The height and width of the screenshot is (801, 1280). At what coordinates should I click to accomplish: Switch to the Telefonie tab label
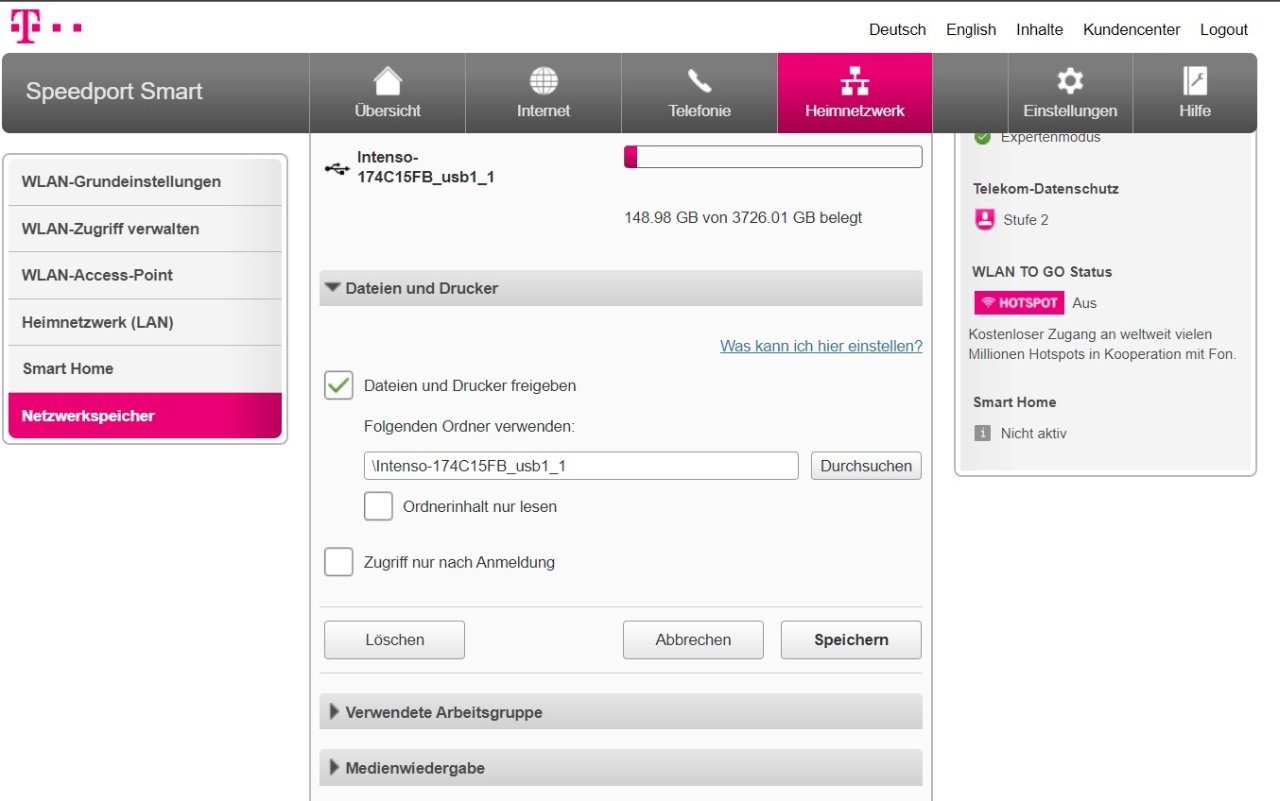(x=699, y=111)
